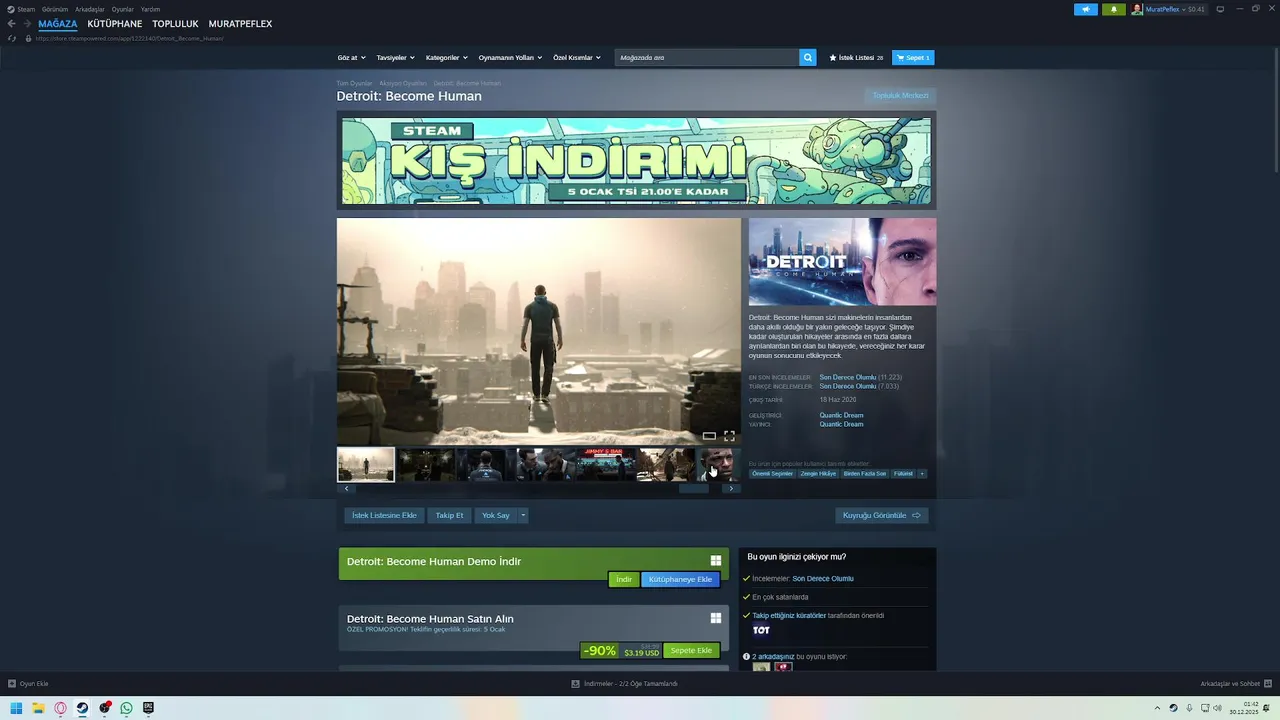
Task: Open the MURATPEFLEX profile tab
Action: tap(240, 24)
